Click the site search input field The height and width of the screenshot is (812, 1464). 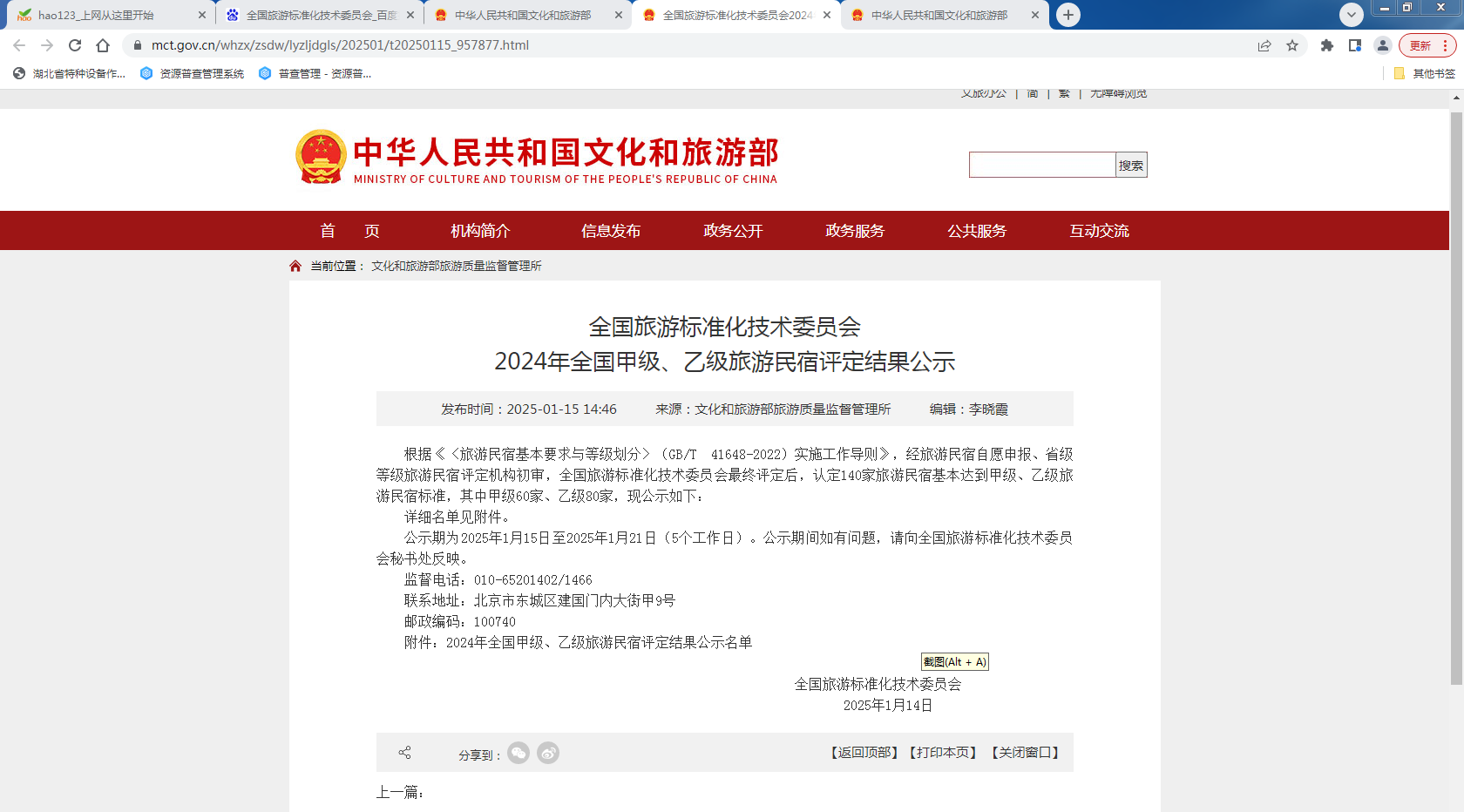(1042, 165)
